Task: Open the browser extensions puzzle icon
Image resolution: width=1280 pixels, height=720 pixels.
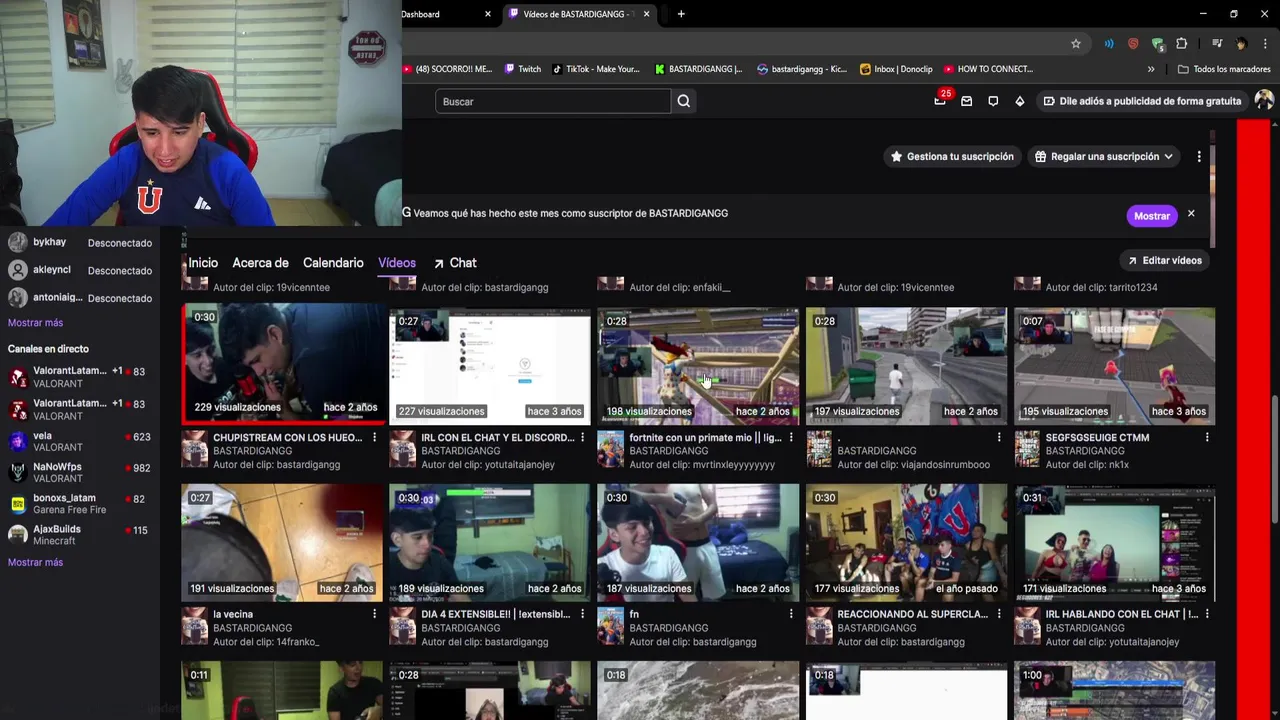Action: pos(1182,44)
